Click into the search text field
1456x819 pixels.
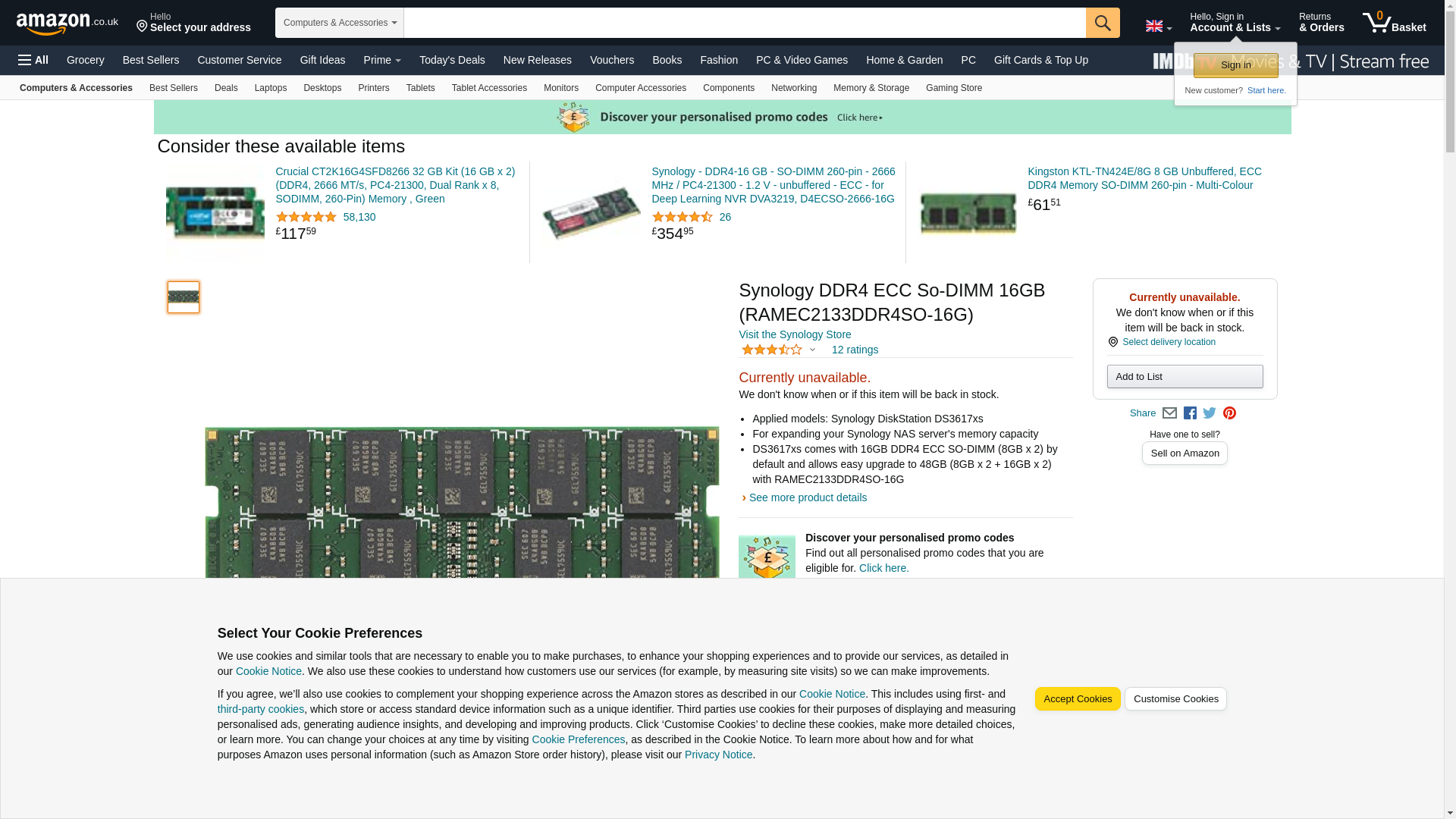(743, 23)
